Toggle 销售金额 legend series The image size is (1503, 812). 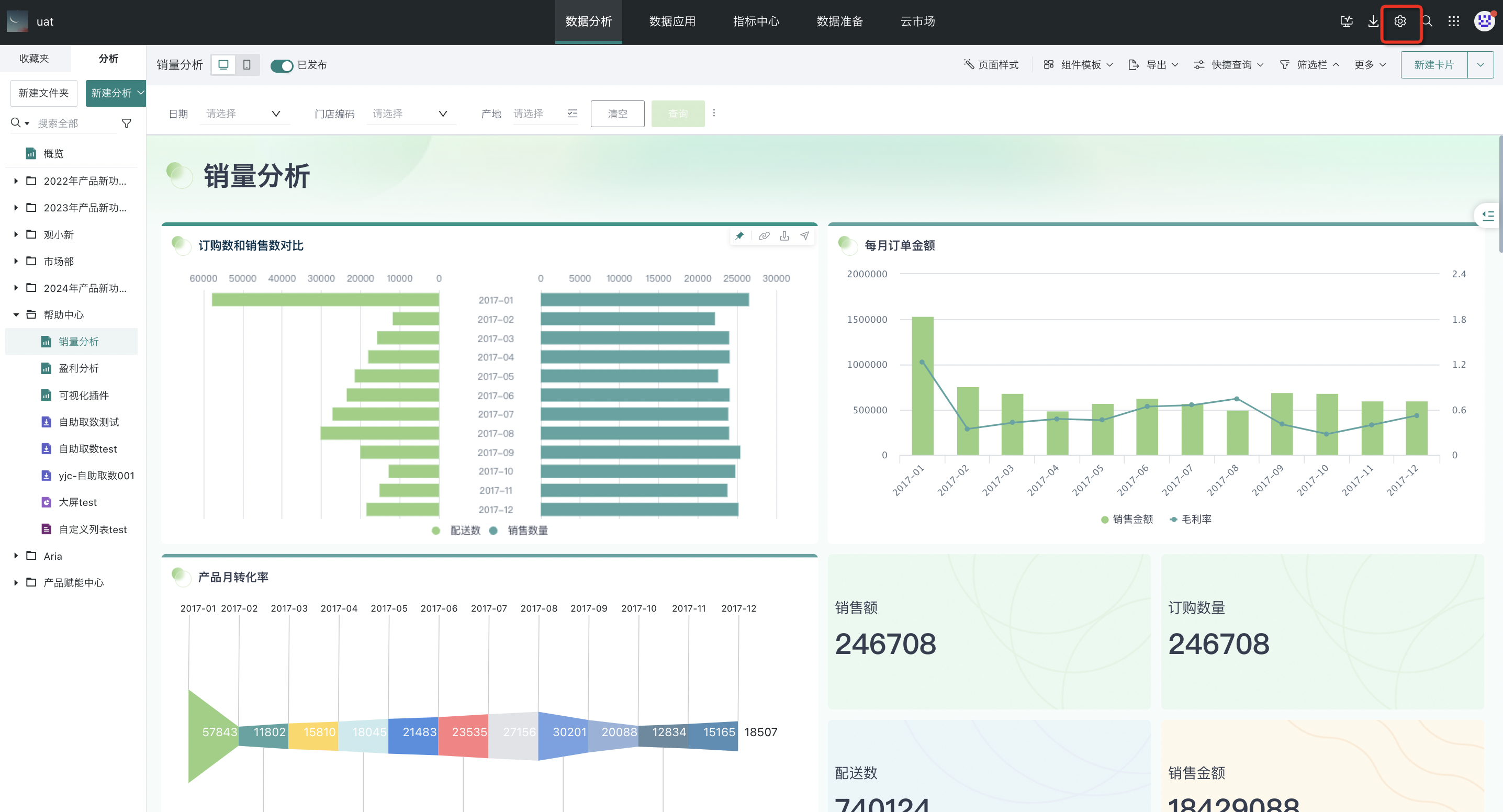click(1127, 519)
